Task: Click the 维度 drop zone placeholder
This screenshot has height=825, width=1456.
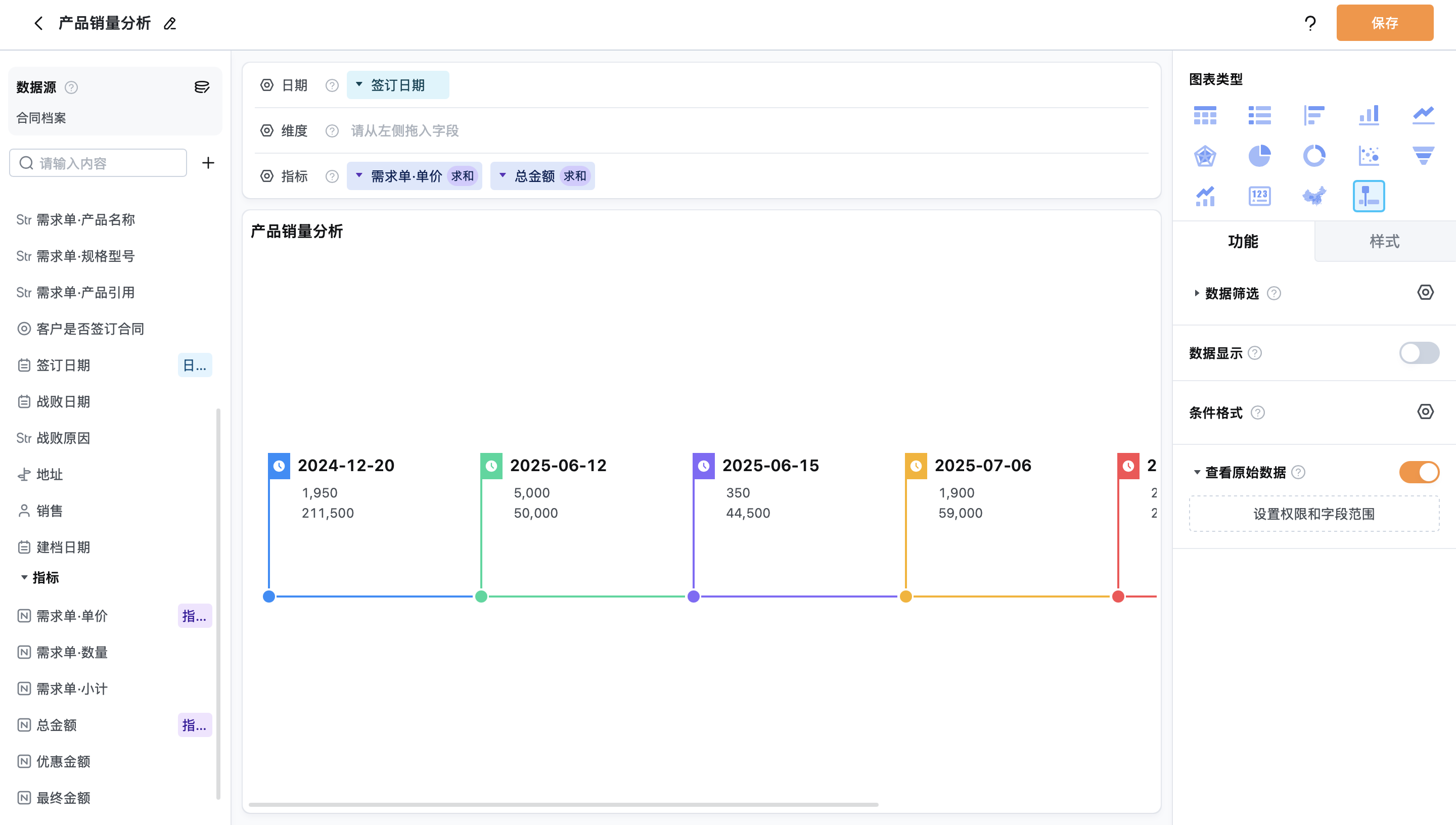Action: 404,131
